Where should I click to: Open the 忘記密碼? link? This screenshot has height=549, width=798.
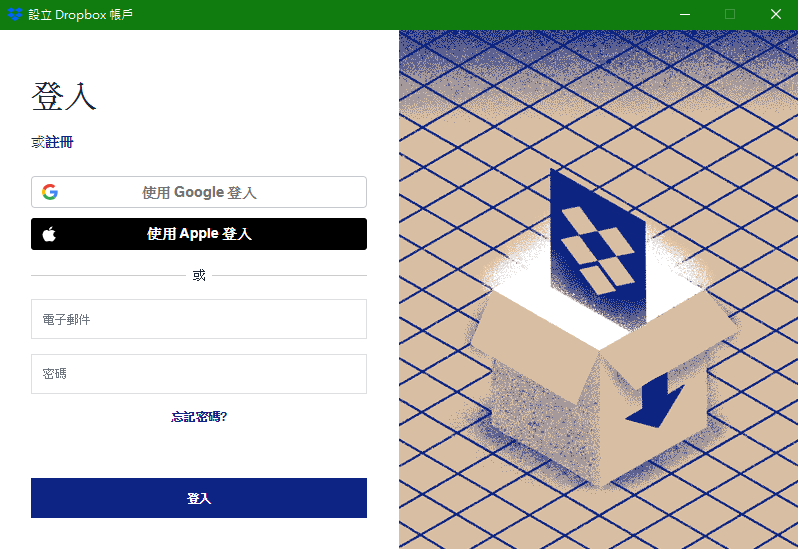click(x=199, y=417)
